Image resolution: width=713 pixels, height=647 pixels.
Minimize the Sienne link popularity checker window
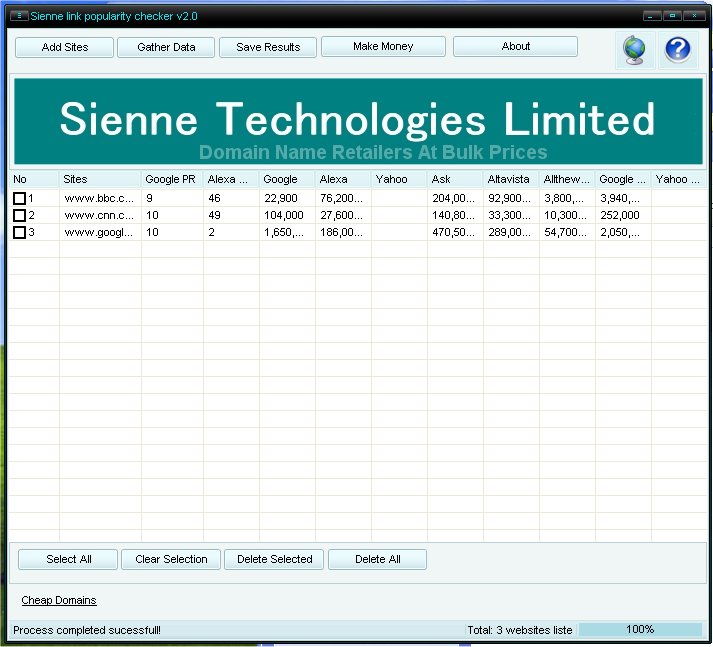[x=652, y=16]
